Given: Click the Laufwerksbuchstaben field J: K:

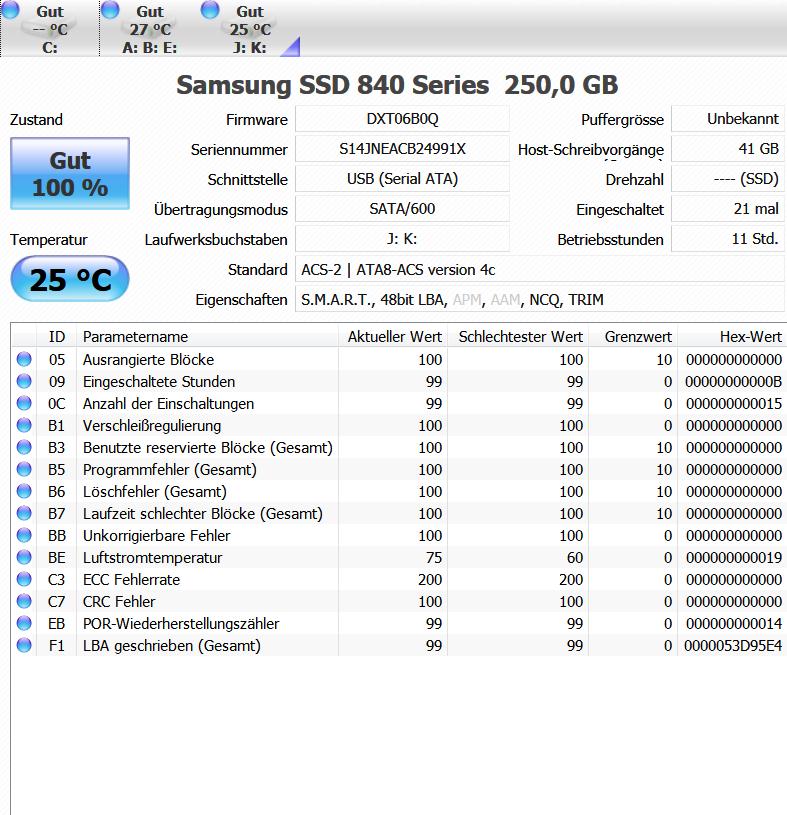Looking at the screenshot, I should [402, 239].
